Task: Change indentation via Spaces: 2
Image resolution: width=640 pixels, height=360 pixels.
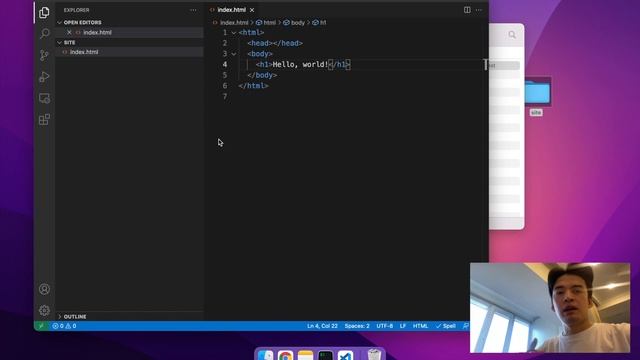Action: (357, 326)
